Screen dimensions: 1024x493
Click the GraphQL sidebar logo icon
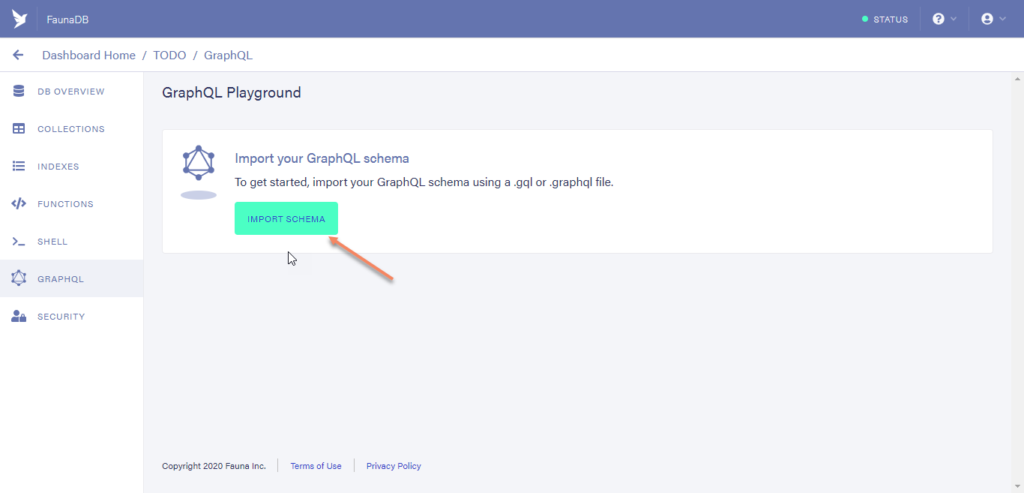coord(19,279)
